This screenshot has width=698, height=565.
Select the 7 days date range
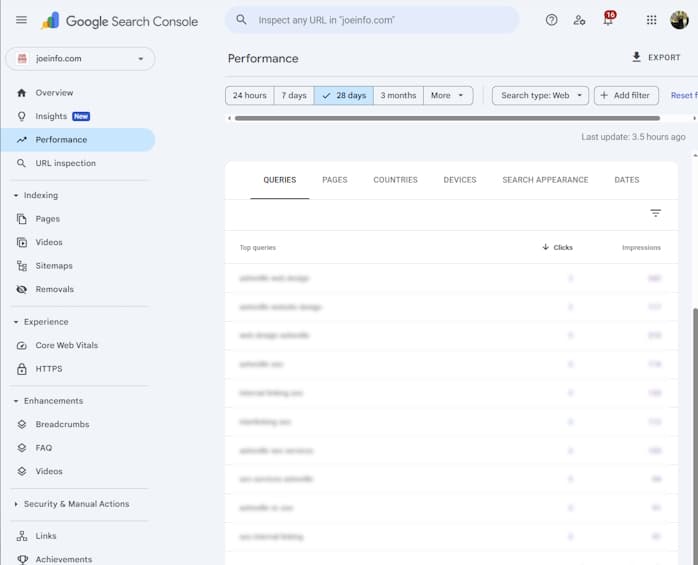tap(293, 96)
